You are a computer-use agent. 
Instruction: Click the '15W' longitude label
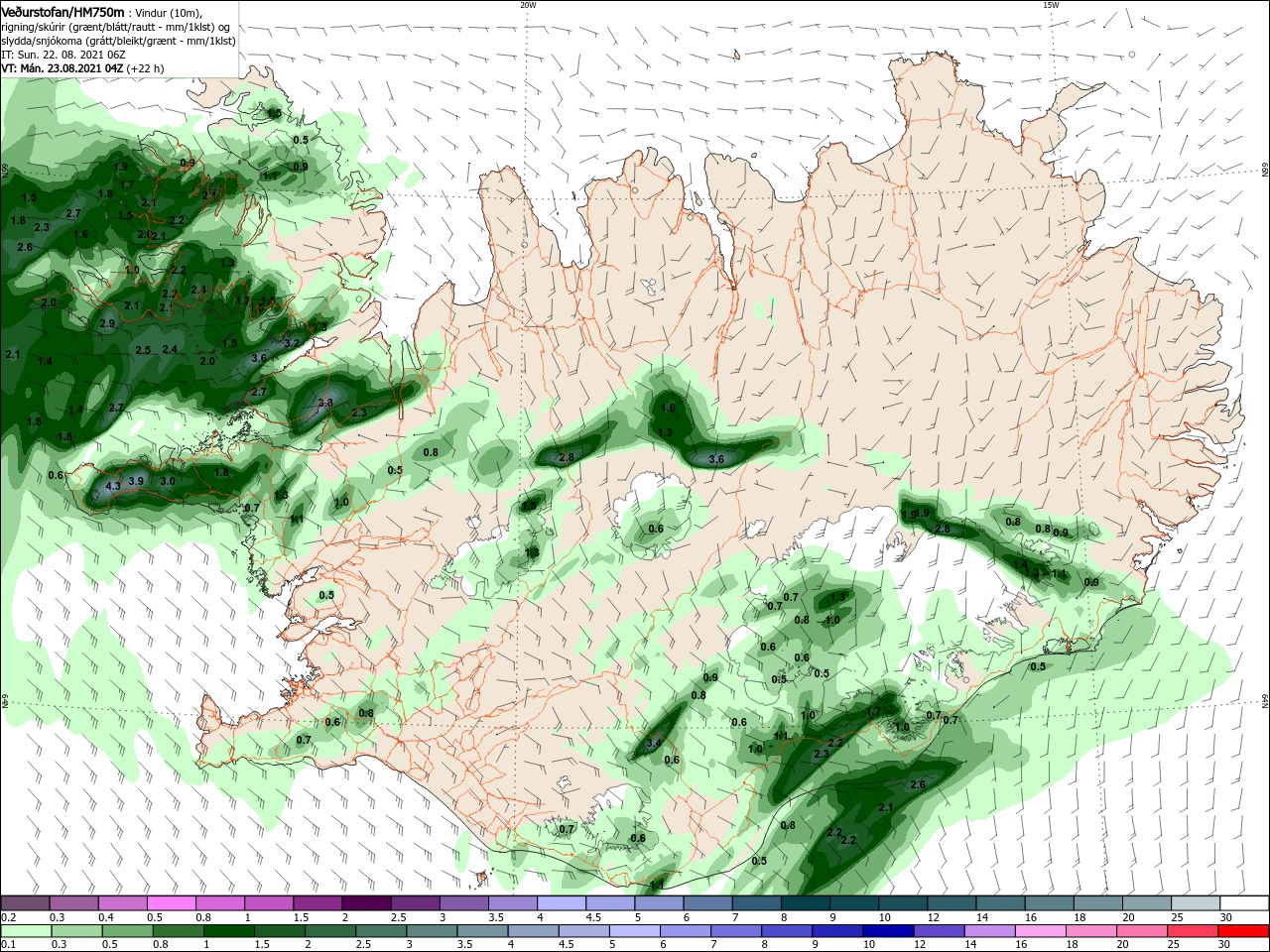pos(1051,5)
